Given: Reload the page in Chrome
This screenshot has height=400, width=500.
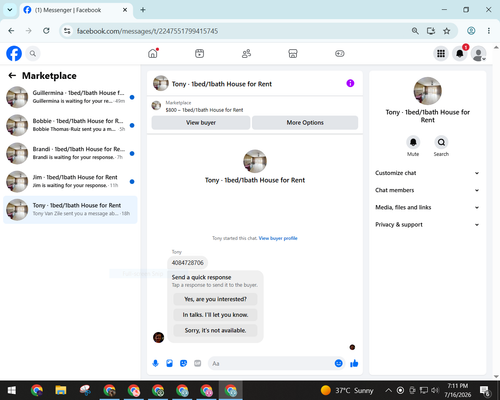Looking at the screenshot, I should click(46, 31).
